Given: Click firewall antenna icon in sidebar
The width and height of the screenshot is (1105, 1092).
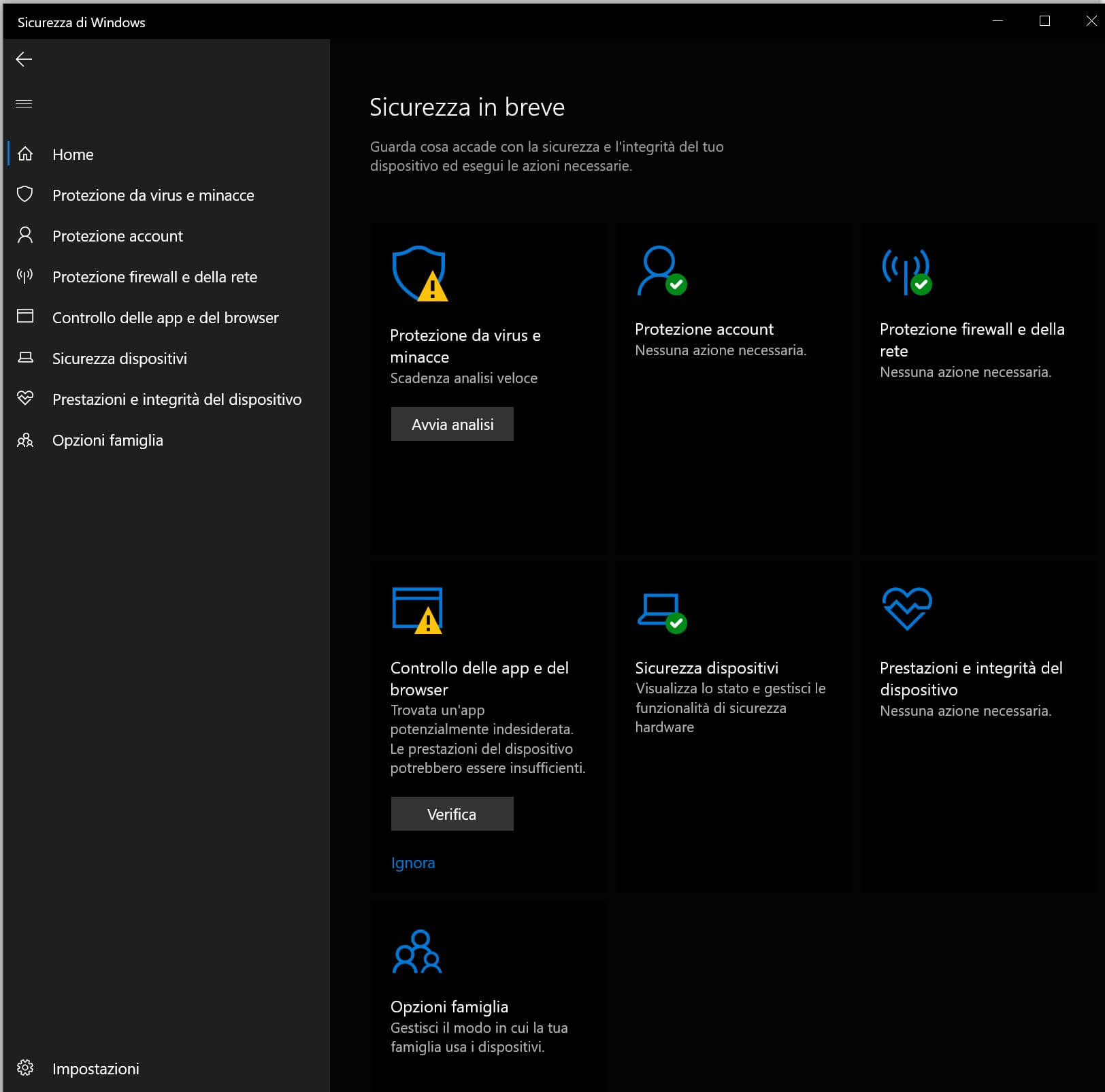Looking at the screenshot, I should coord(25,276).
